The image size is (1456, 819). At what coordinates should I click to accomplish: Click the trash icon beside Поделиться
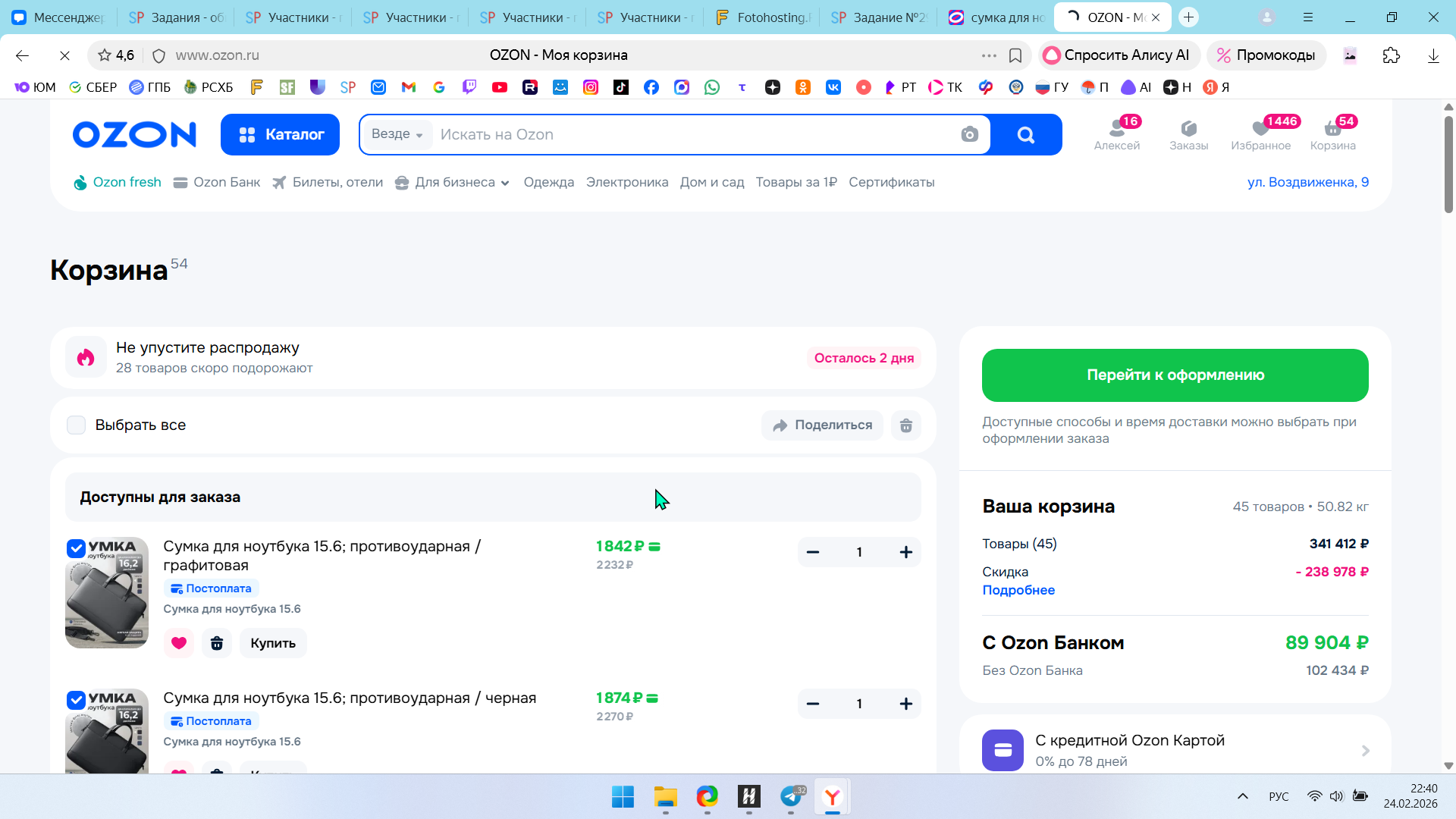click(905, 425)
